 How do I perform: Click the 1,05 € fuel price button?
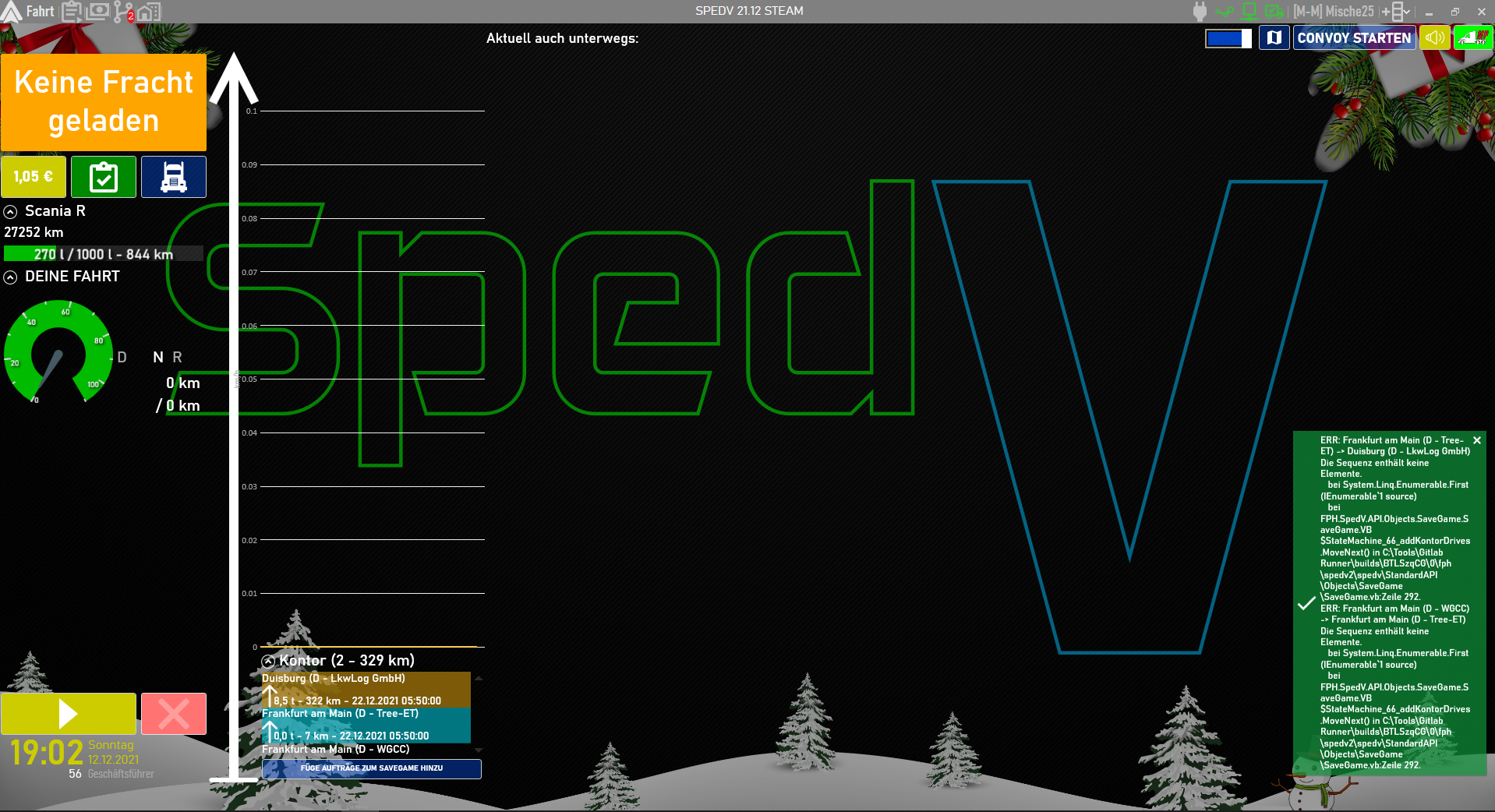(x=34, y=176)
